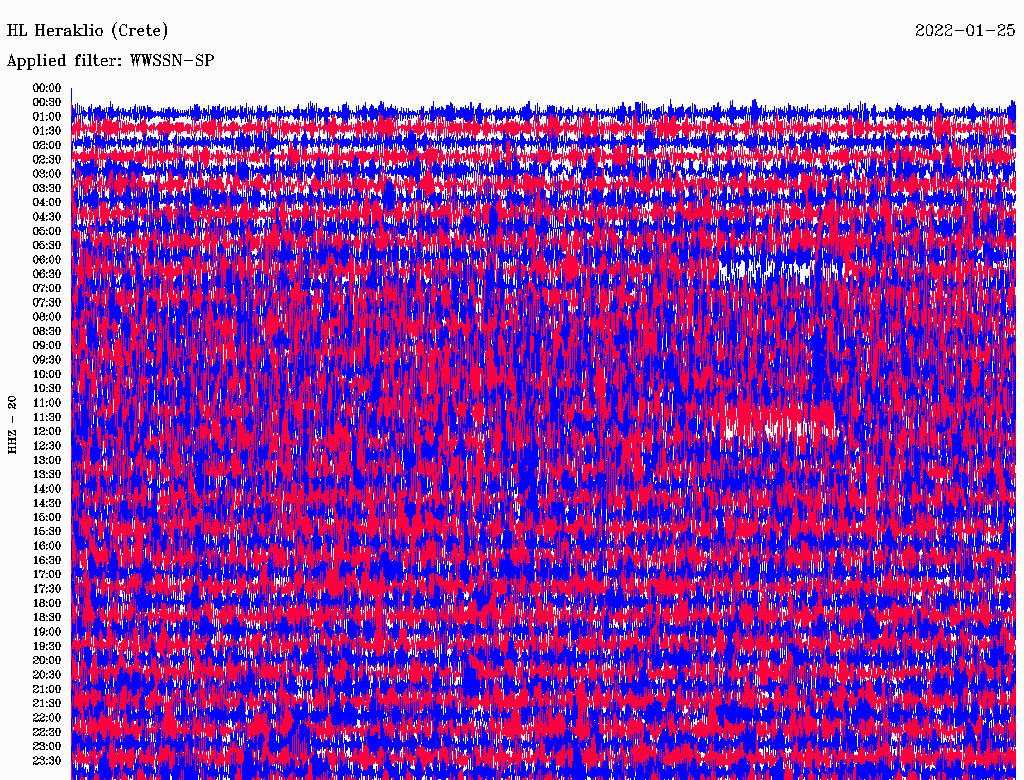
Task: Select the 22:30 time label
Action: [47, 732]
